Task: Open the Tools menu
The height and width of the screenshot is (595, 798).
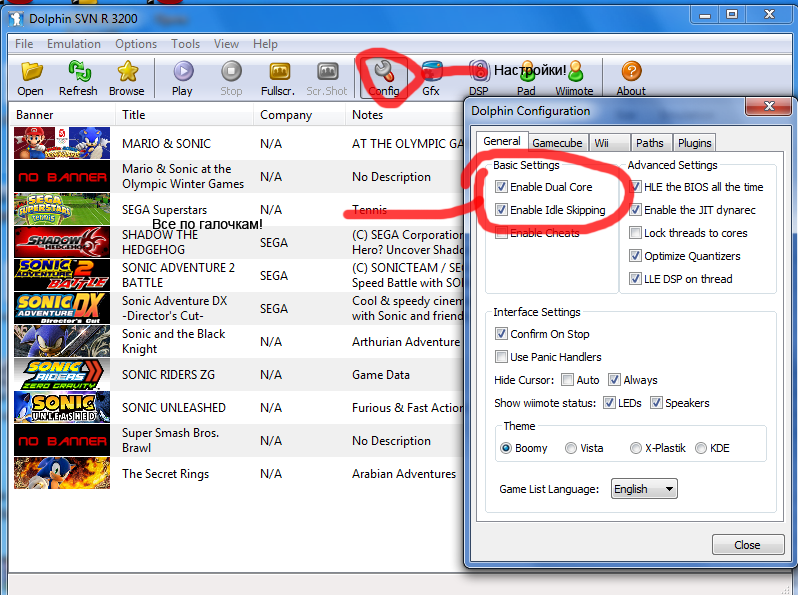Action: (x=185, y=44)
